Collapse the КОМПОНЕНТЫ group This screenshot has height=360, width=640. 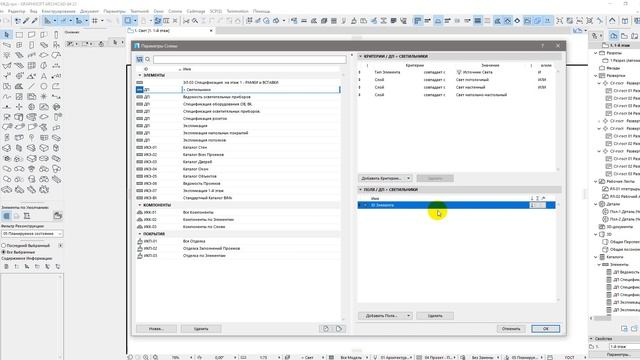(x=140, y=205)
